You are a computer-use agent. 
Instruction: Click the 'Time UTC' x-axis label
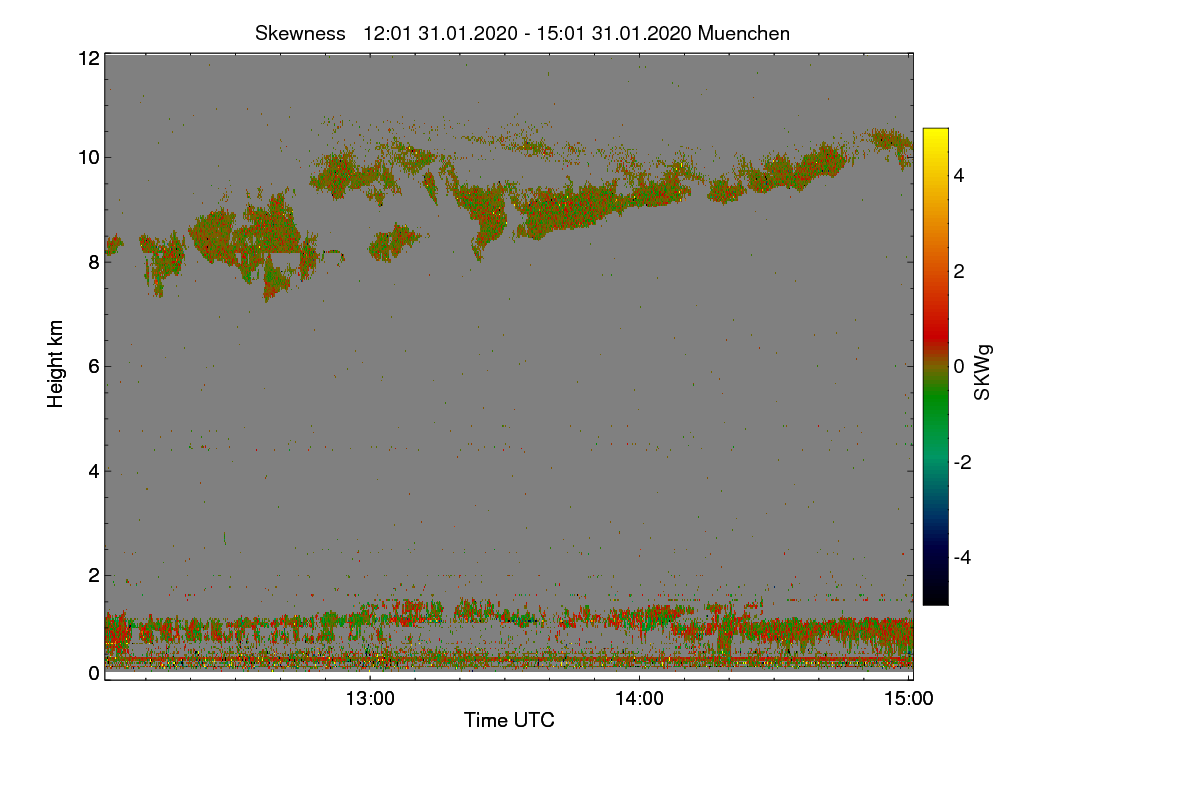(509, 720)
